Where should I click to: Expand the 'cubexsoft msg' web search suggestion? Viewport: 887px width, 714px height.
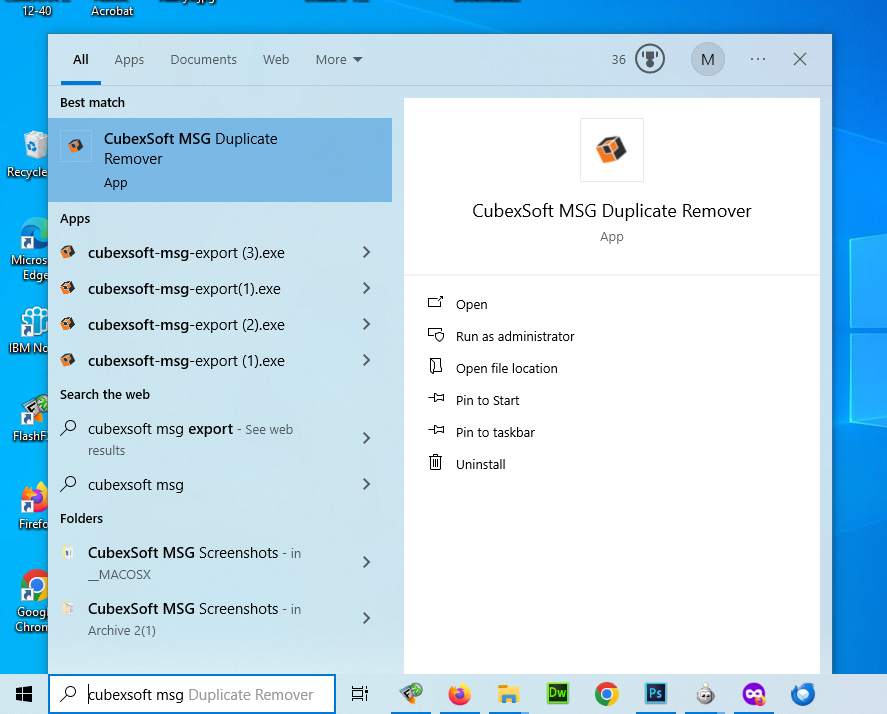[x=366, y=485]
